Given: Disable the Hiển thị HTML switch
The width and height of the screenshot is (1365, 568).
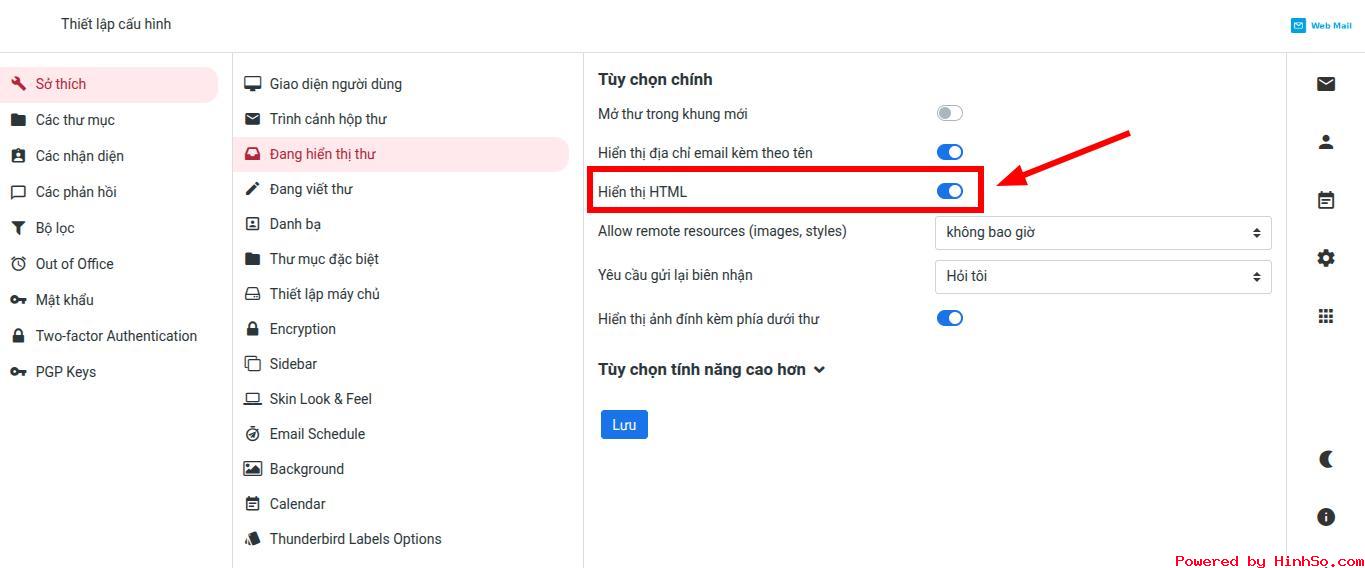Looking at the screenshot, I should [950, 191].
